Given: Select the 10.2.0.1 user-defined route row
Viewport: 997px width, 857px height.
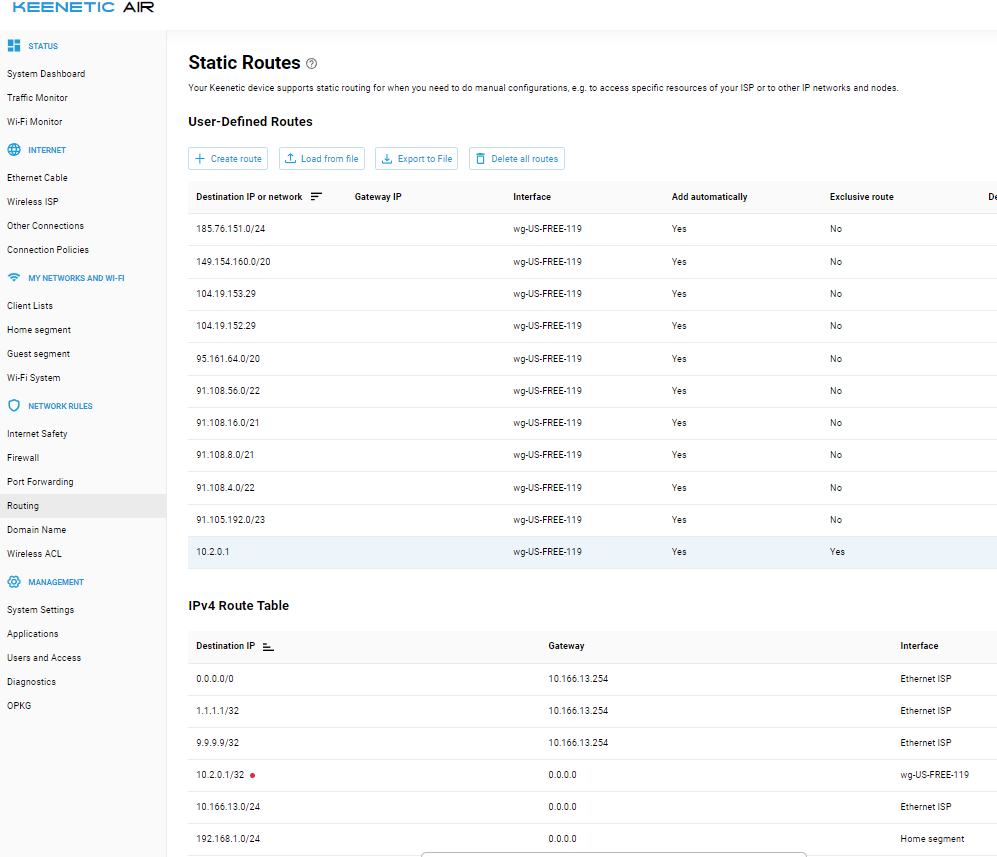Looking at the screenshot, I should pos(590,552).
